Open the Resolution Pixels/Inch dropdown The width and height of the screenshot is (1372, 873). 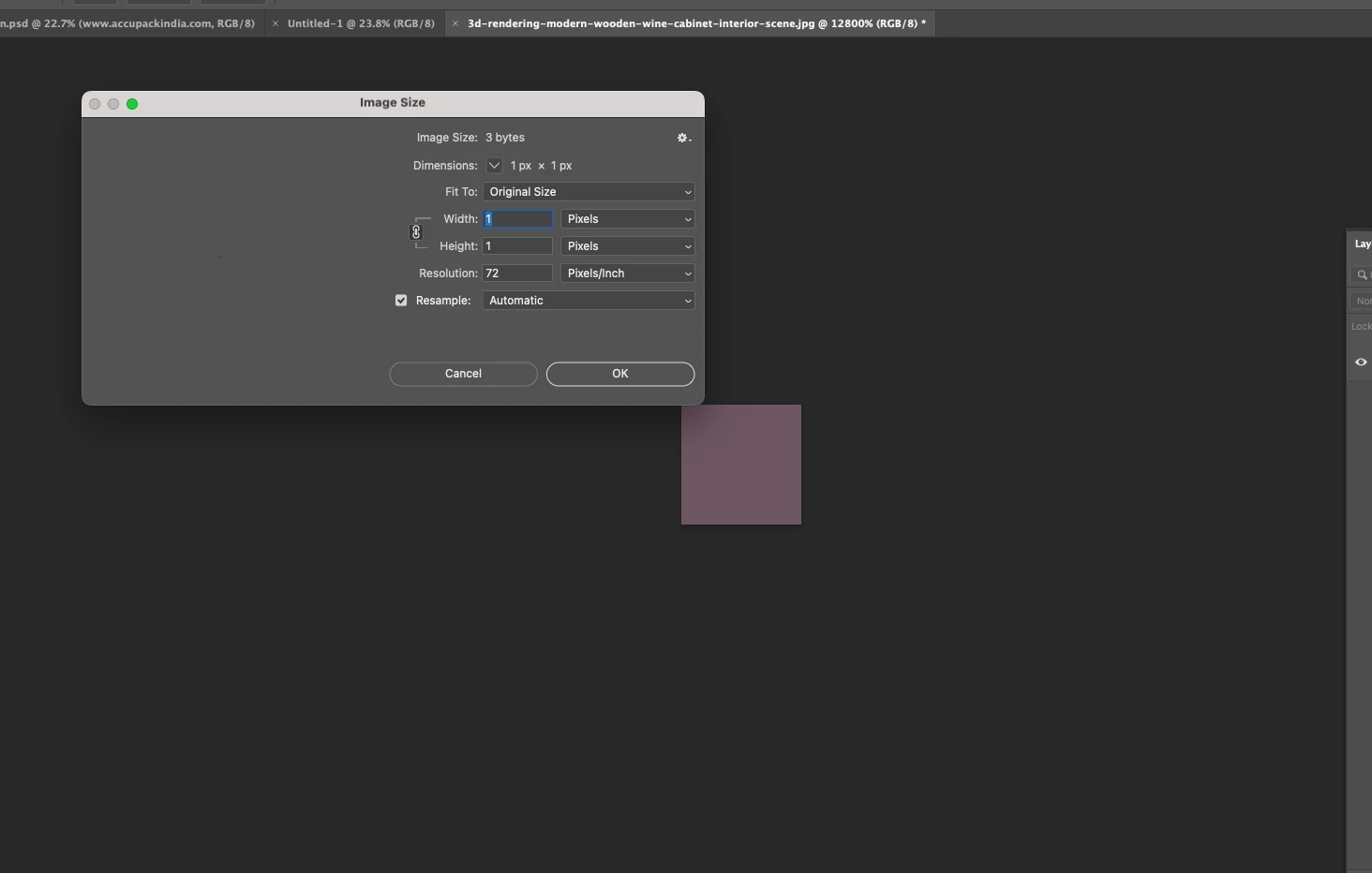pos(627,274)
